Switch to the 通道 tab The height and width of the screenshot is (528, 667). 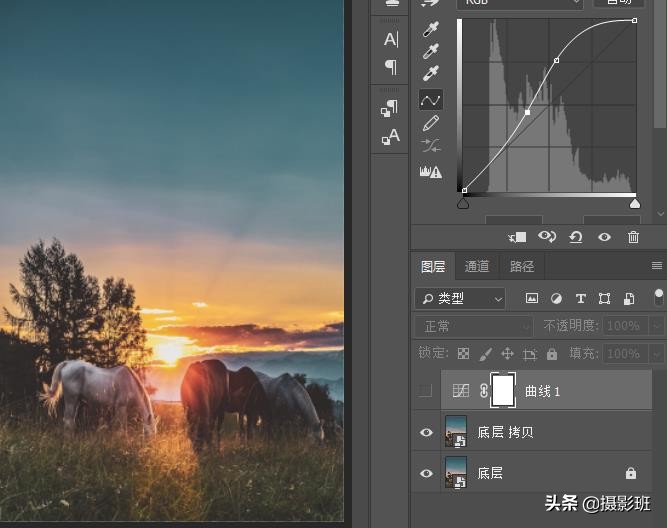(x=477, y=266)
